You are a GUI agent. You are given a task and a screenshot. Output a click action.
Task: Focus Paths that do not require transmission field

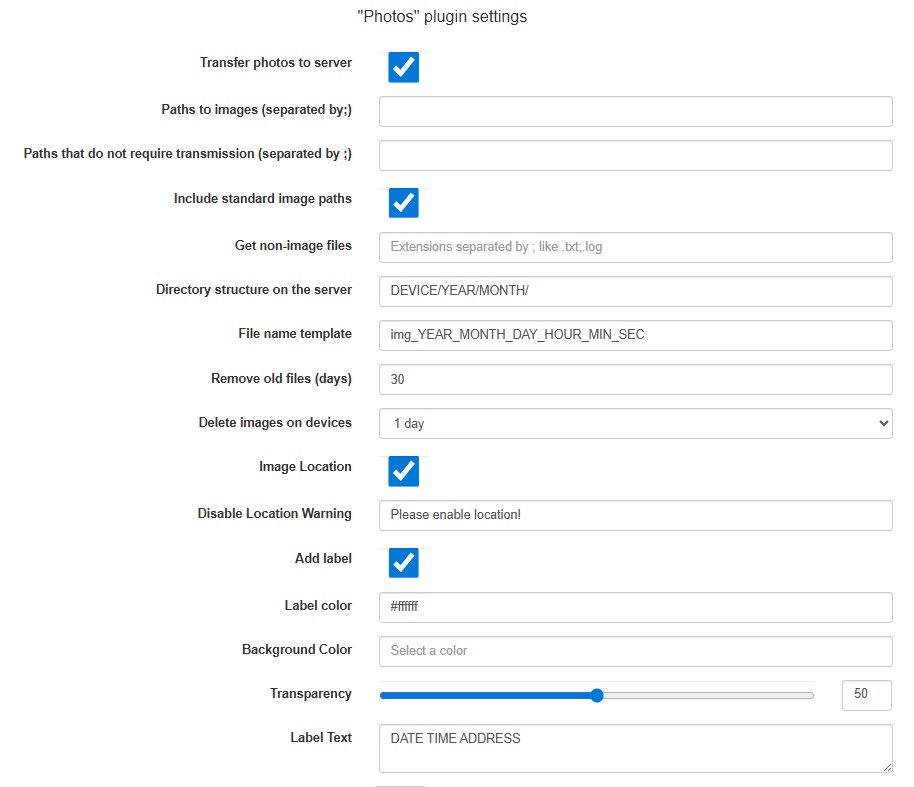click(x=635, y=155)
